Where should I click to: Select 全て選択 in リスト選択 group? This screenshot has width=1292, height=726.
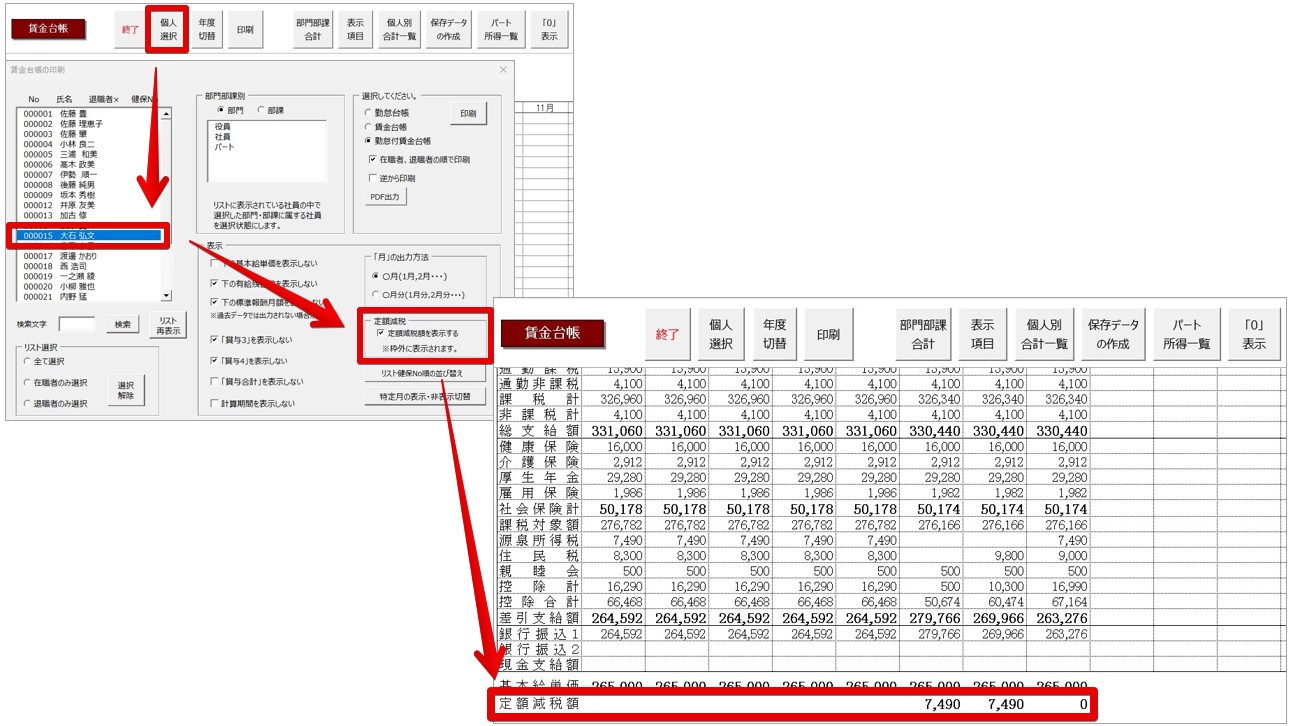tap(28, 361)
